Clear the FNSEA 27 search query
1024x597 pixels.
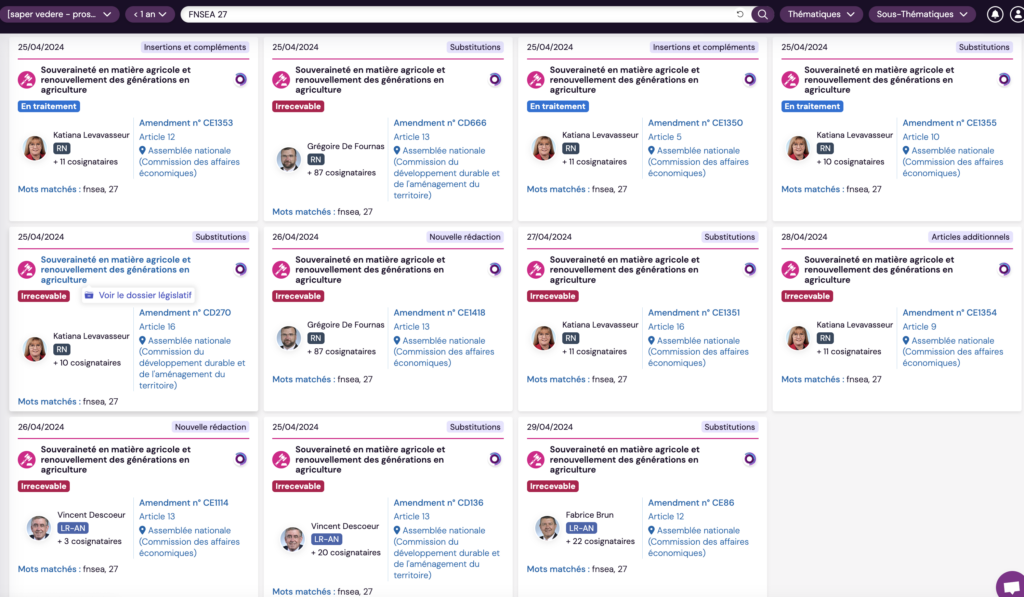(740, 14)
